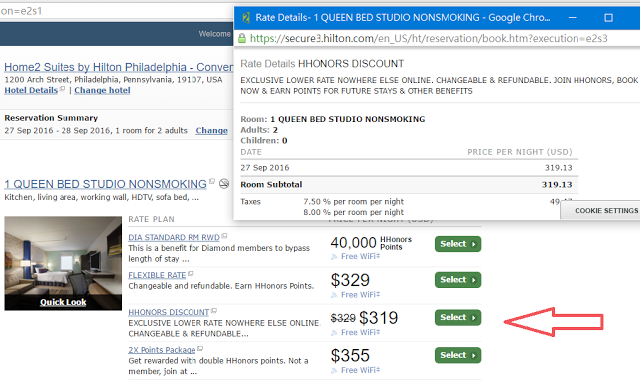This screenshot has height=388, width=640.
Task: Select the 40,000 HHonors Points rate
Action: (x=458, y=244)
